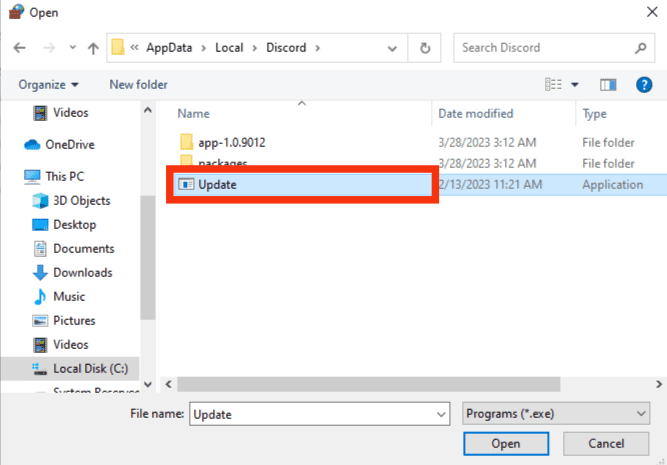Click the 3D Objects cube icon
The width and height of the screenshot is (667, 465).
tap(40, 201)
